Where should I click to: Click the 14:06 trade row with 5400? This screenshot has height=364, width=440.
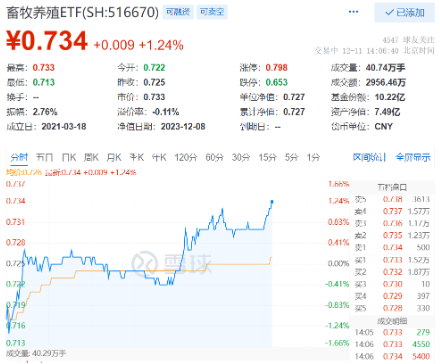pos(392,356)
